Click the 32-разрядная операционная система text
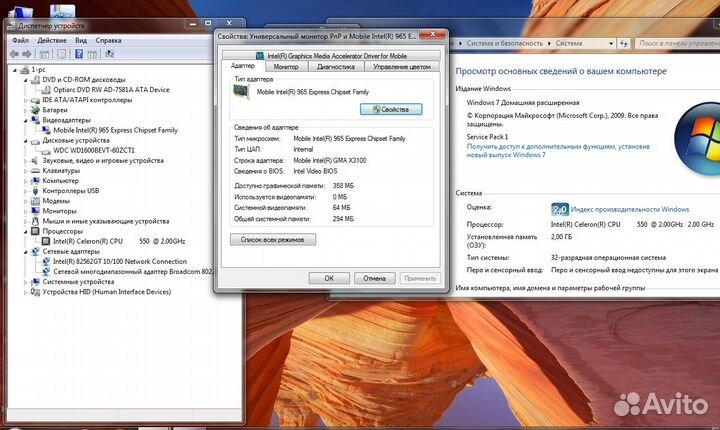 608,258
